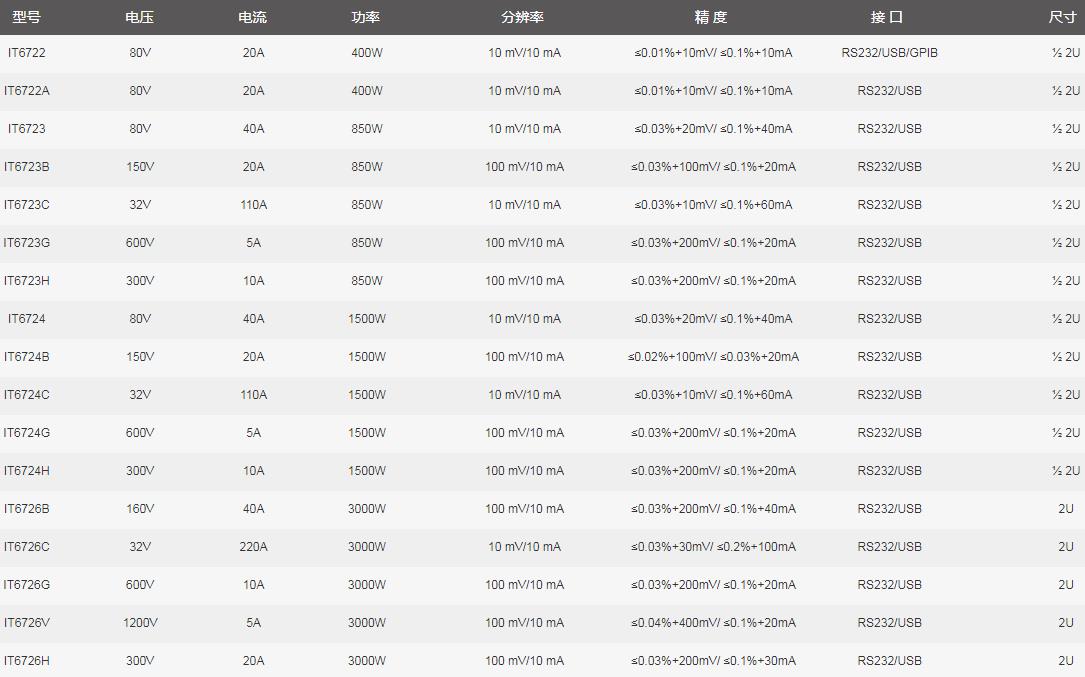Screen dimensions: 1085x677
Task: Select the 精度 column header
Action: [x=711, y=17]
